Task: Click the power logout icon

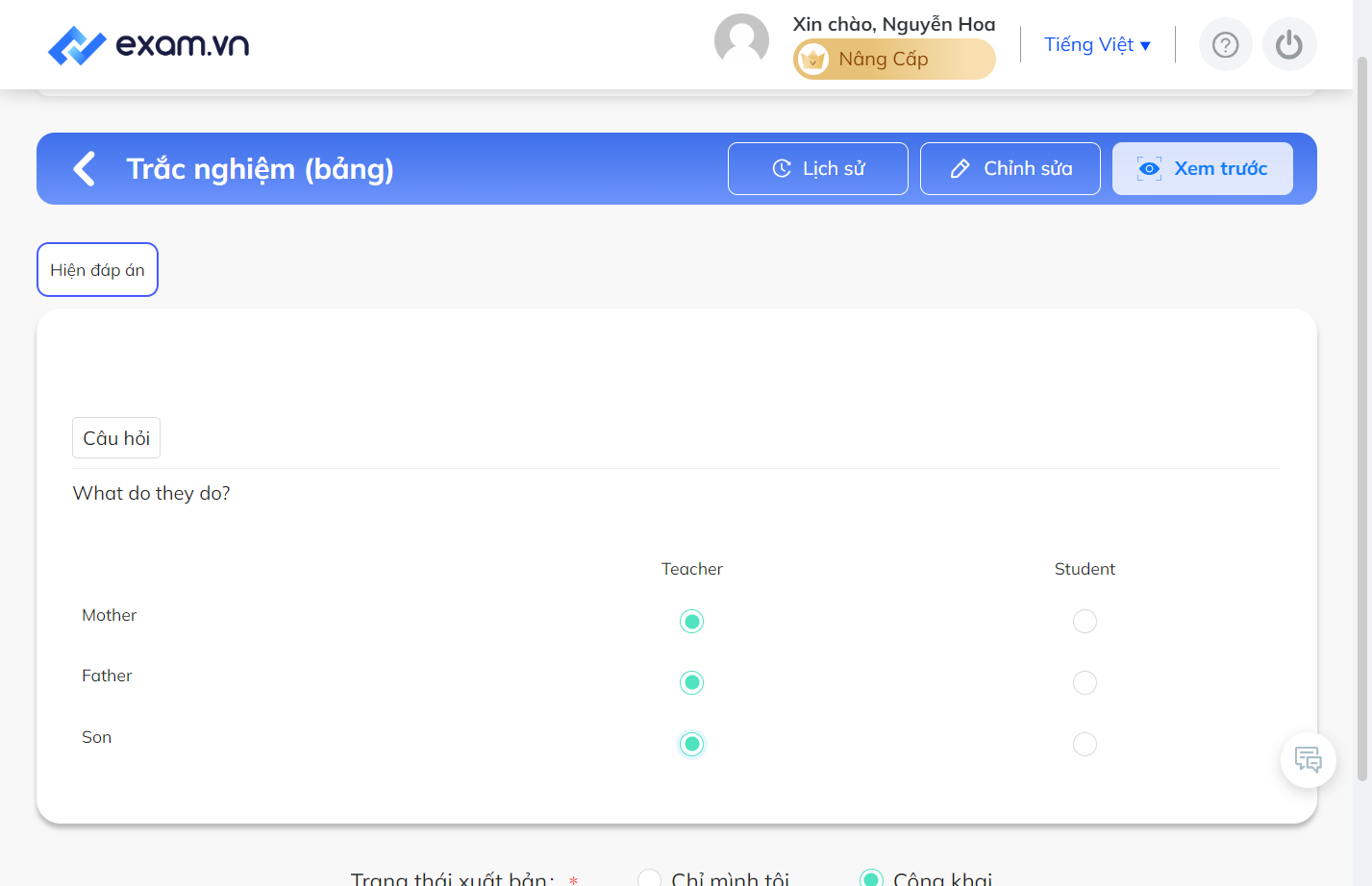Action: 1289,44
